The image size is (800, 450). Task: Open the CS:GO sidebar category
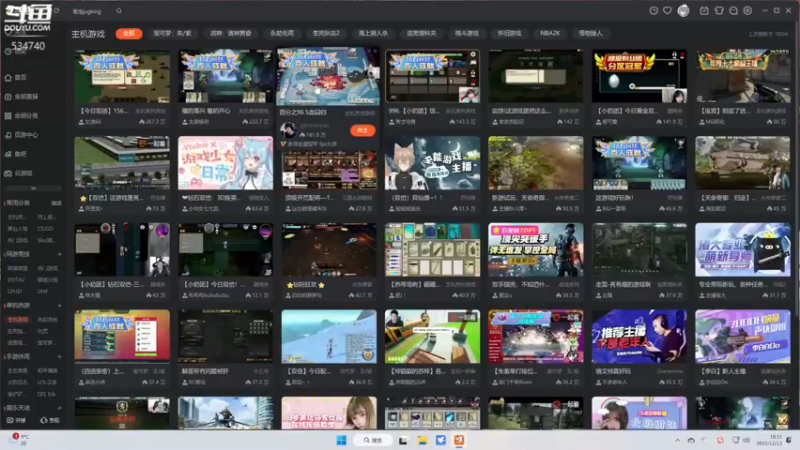click(x=45, y=229)
